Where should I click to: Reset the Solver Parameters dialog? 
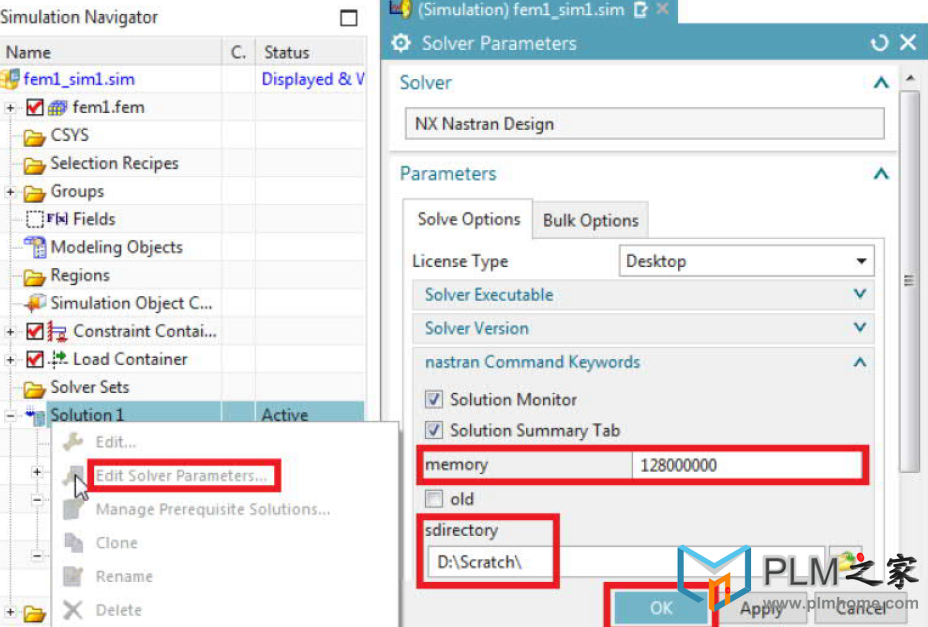click(x=879, y=43)
